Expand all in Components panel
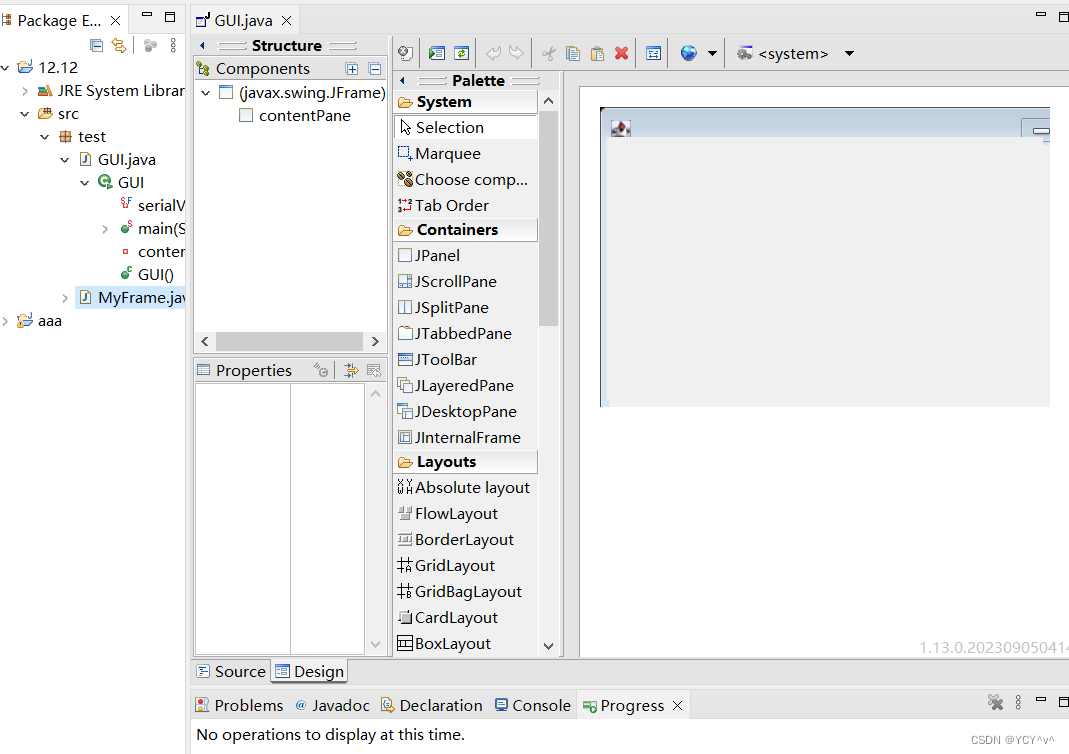 tap(352, 69)
